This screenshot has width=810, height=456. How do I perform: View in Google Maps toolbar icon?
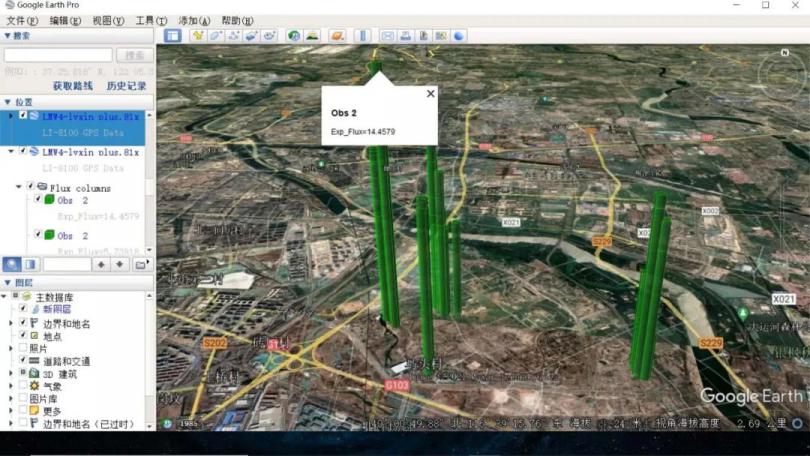pos(441,36)
